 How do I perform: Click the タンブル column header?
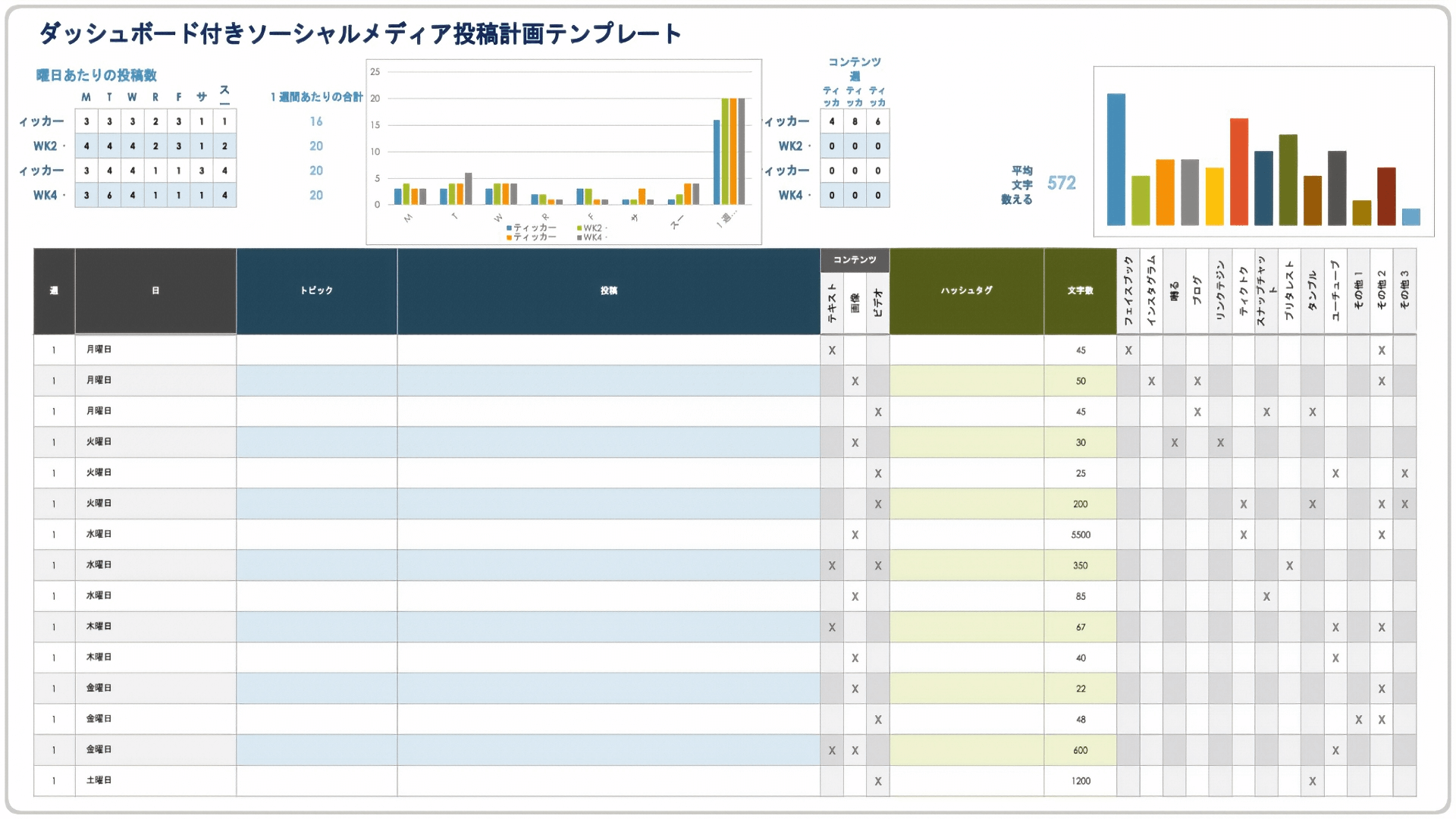(1313, 291)
